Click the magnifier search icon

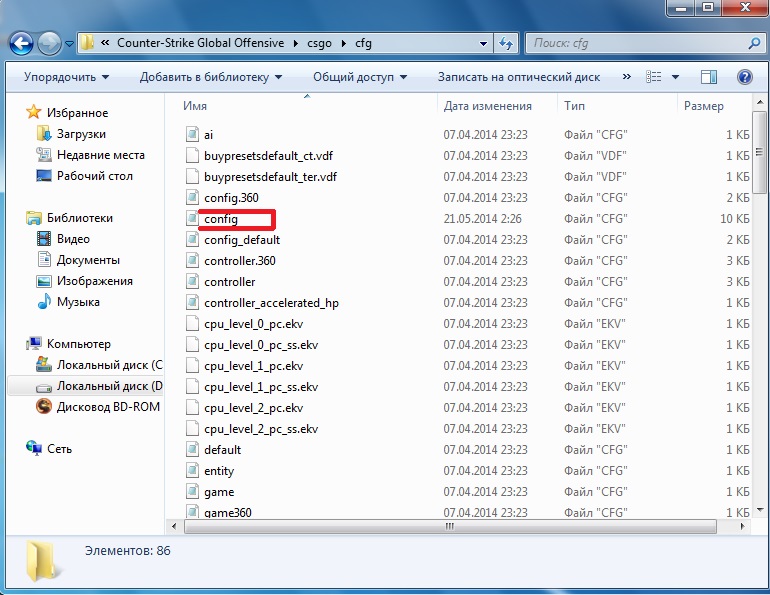[754, 44]
